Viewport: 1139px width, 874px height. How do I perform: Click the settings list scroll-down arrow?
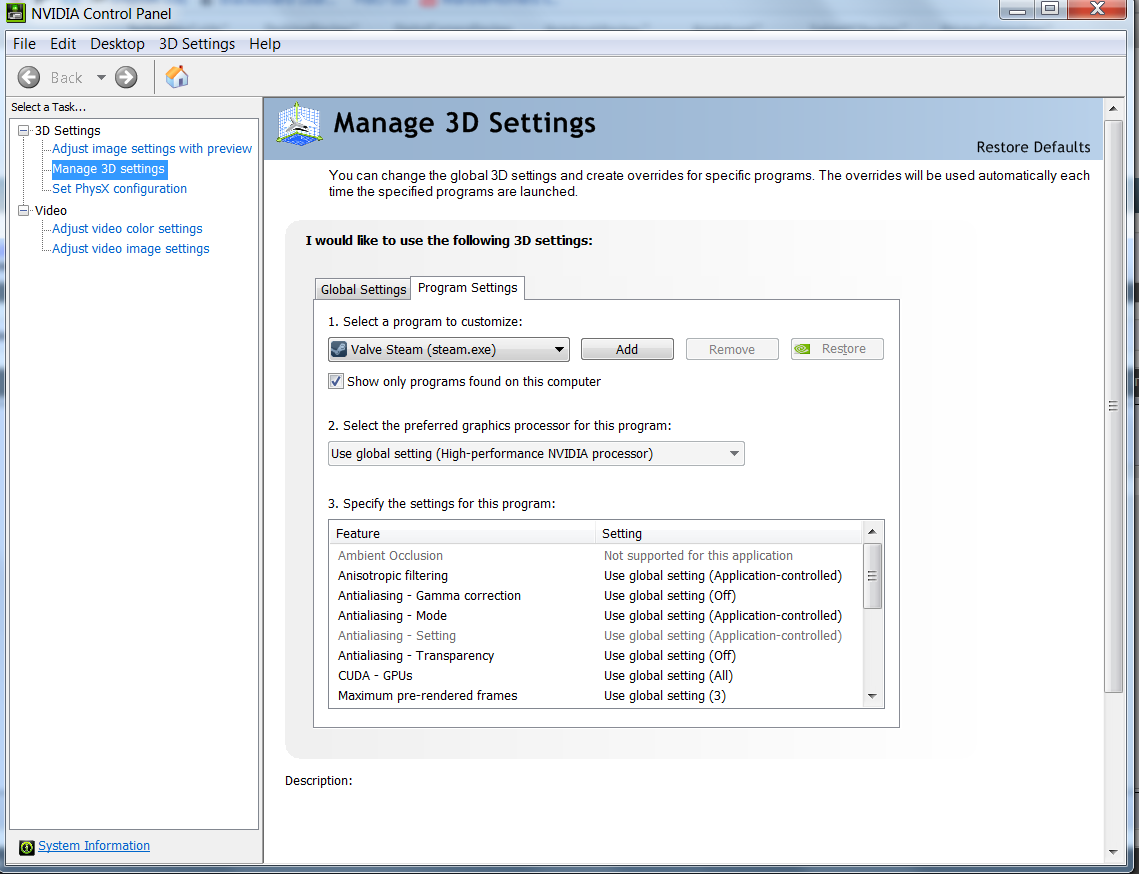point(872,696)
